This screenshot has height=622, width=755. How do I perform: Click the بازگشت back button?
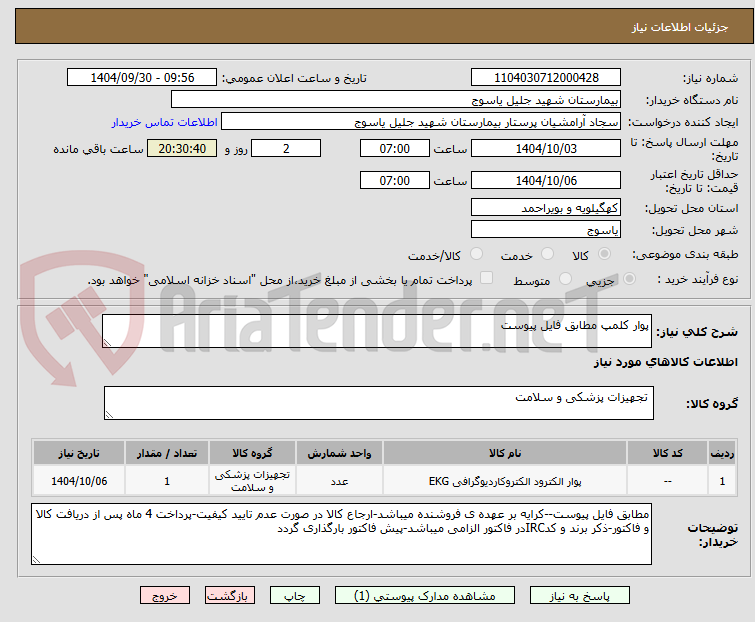[230, 596]
